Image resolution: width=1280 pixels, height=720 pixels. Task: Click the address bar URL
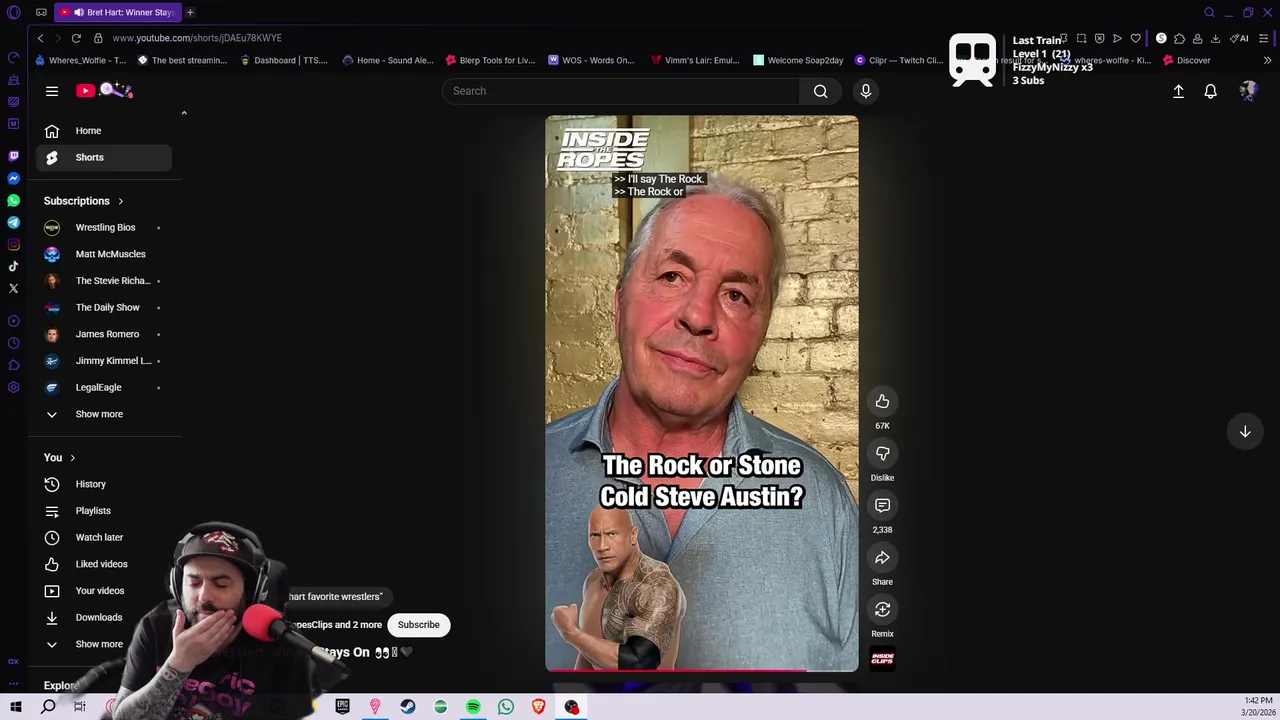click(197, 38)
